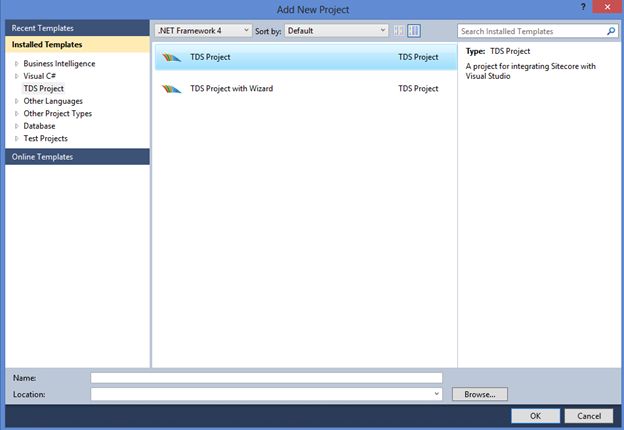The width and height of the screenshot is (624, 430).
Task: Switch to small icons view
Action: 398,31
